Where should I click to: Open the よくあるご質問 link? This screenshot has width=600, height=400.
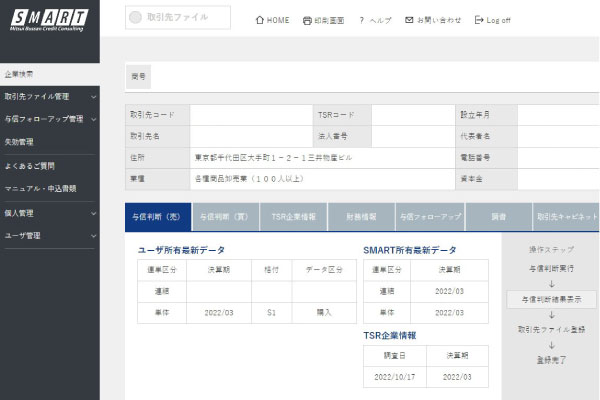[x=30, y=165]
